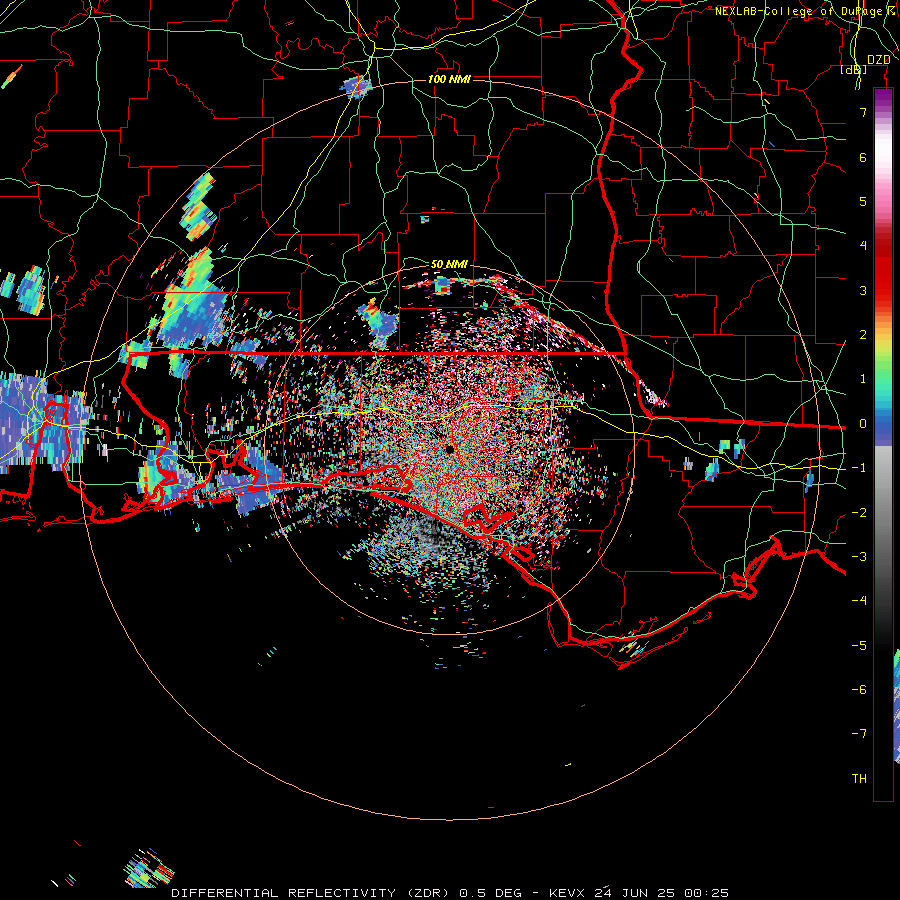900x900 pixels.
Task: Click the "100 NMI" range ring label
Action: coord(449,79)
